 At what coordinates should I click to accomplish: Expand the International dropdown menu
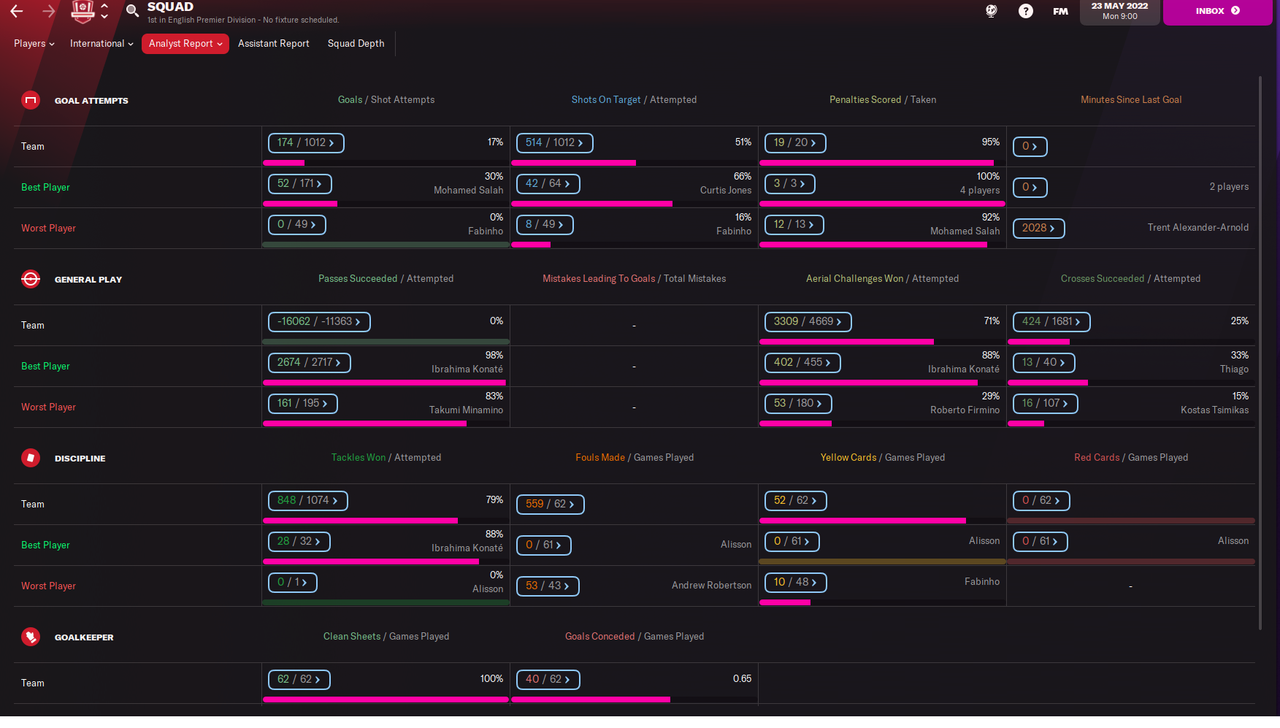tap(101, 44)
